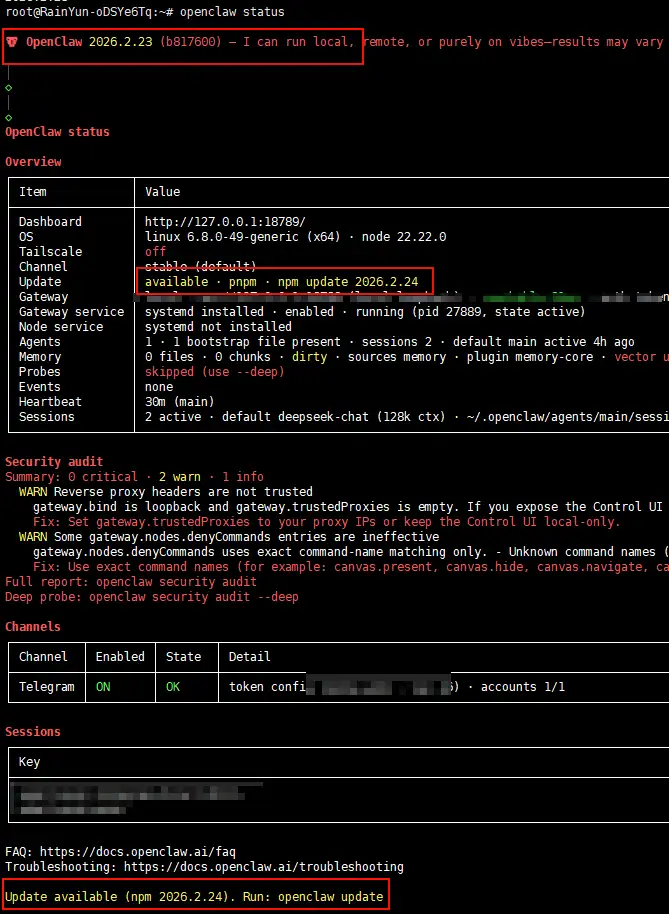Click the Probes 'skipped (use --deep)' value
This screenshot has height=914, width=669.
(x=214, y=372)
